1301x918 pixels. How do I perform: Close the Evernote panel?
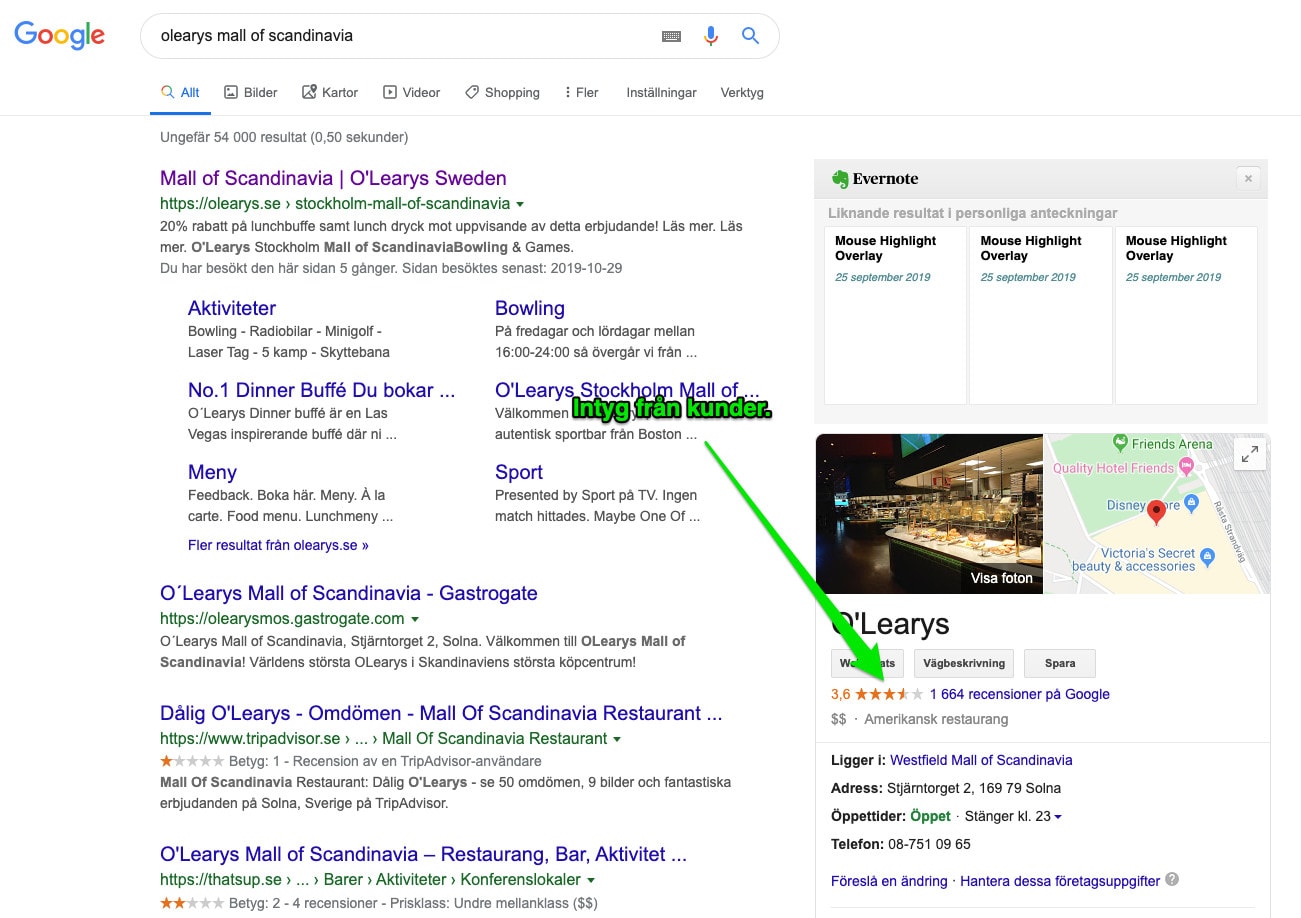point(1247,178)
